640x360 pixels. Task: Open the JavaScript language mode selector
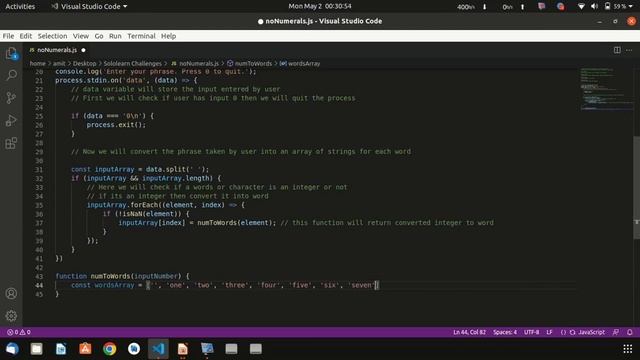coord(591,332)
